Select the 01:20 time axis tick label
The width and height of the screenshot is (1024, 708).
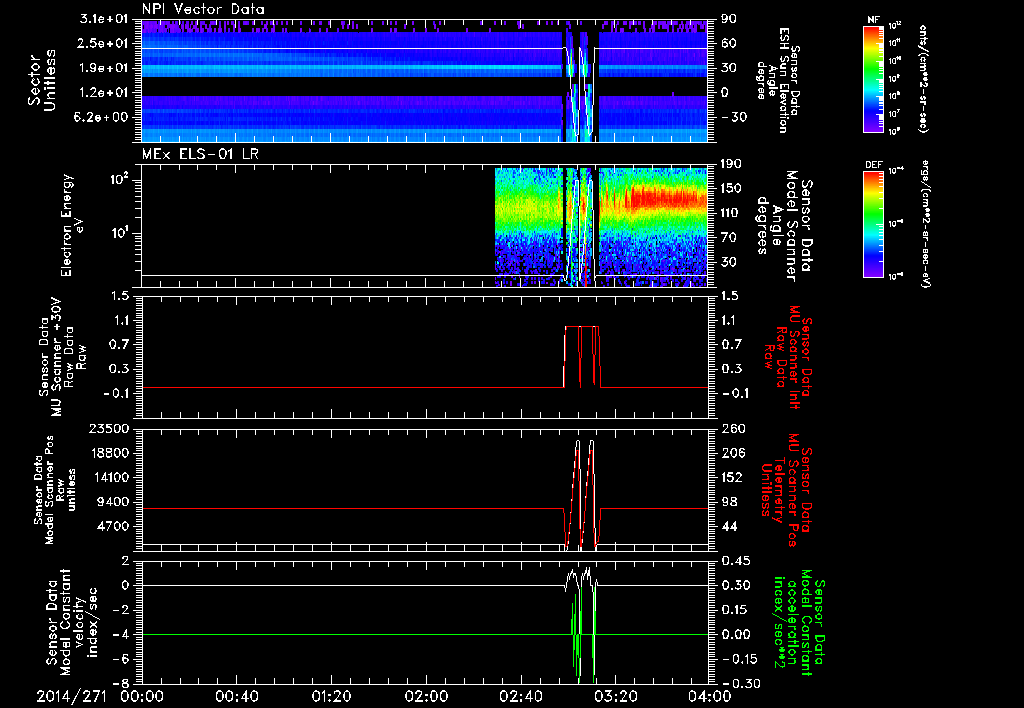[331, 696]
